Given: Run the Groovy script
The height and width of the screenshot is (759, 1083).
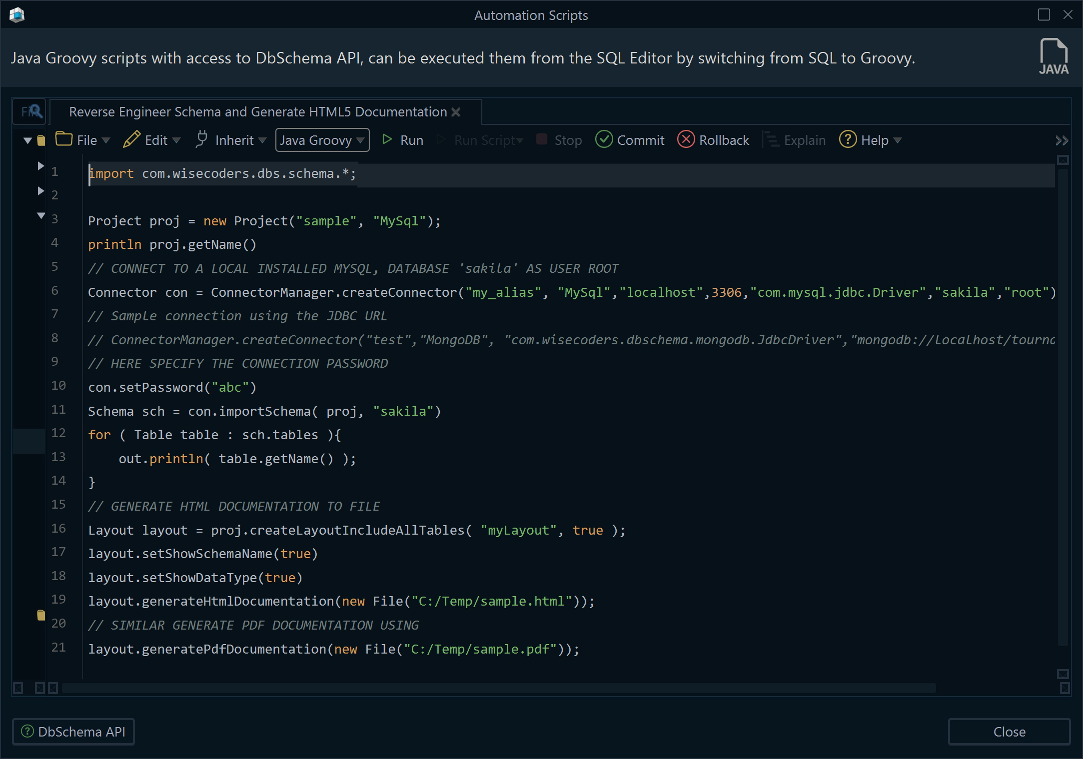Looking at the screenshot, I should 402,140.
